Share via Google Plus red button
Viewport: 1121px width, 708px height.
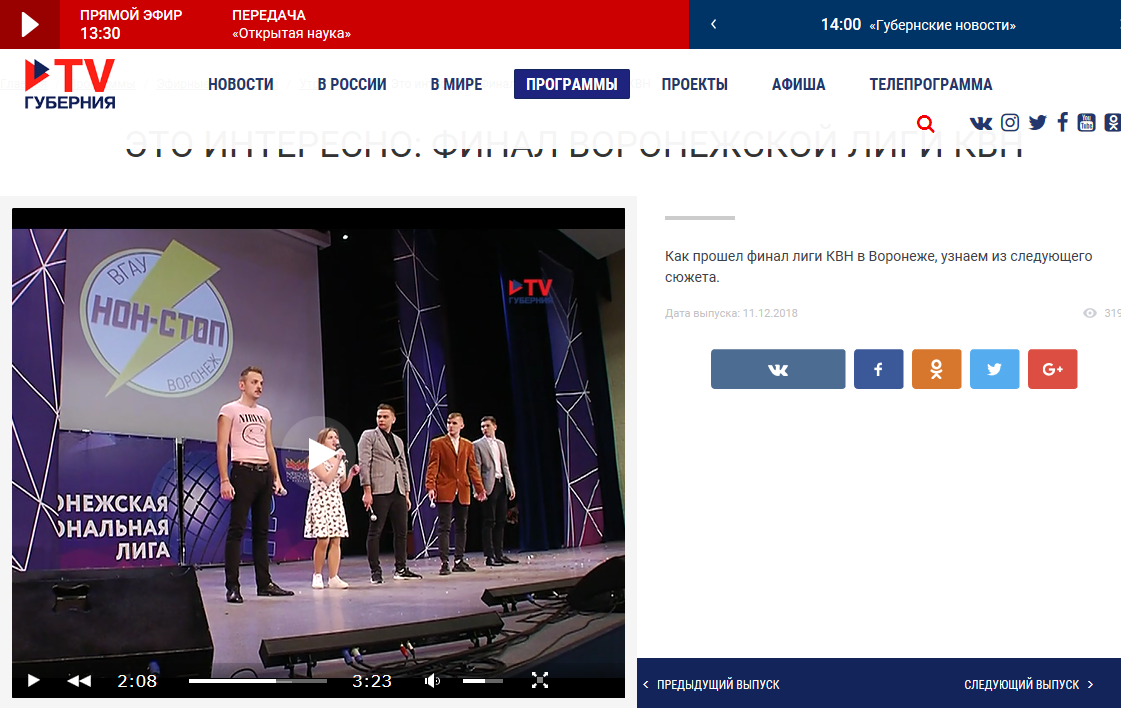click(1052, 369)
